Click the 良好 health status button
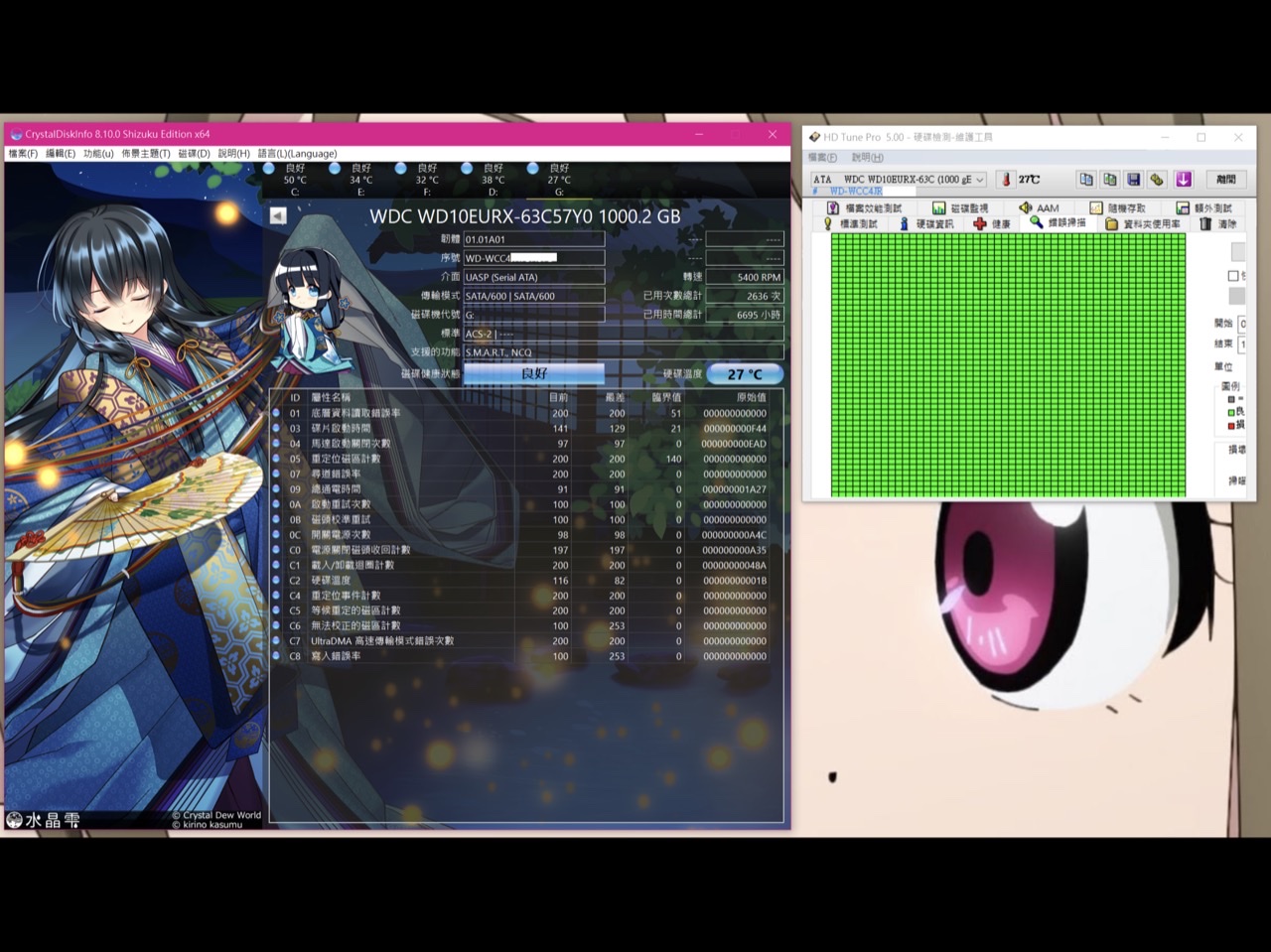The image size is (1271, 952). pos(534,373)
